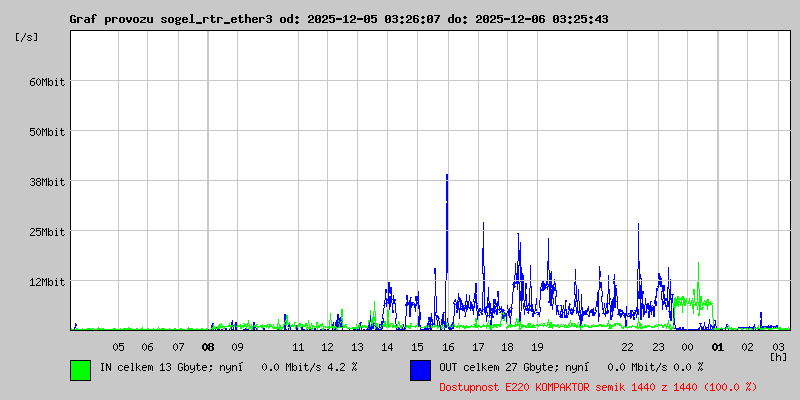Click the bold 08 hour marker
The image size is (800, 400).
tap(208, 347)
